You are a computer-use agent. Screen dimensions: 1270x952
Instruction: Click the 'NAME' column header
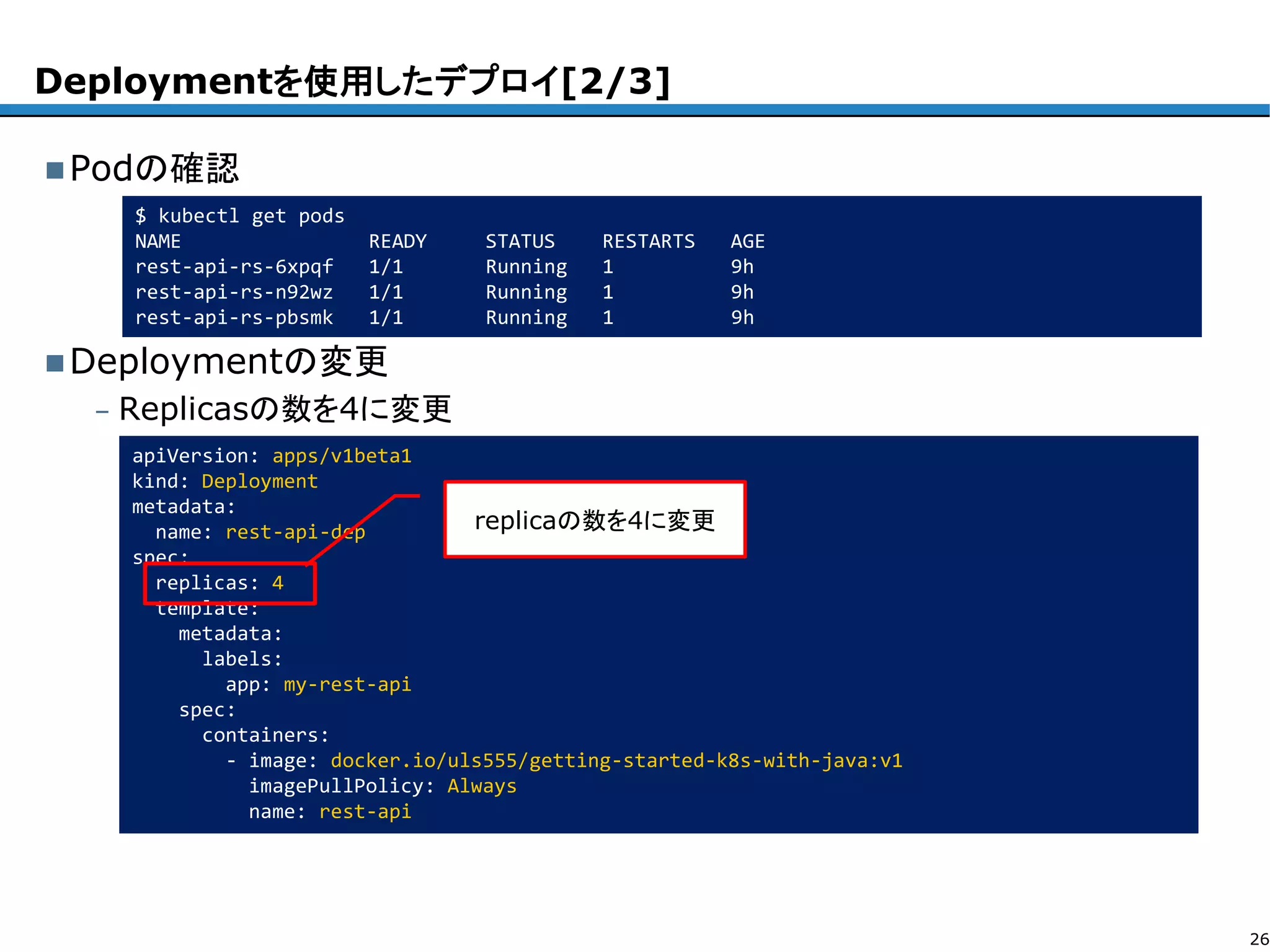pos(158,241)
